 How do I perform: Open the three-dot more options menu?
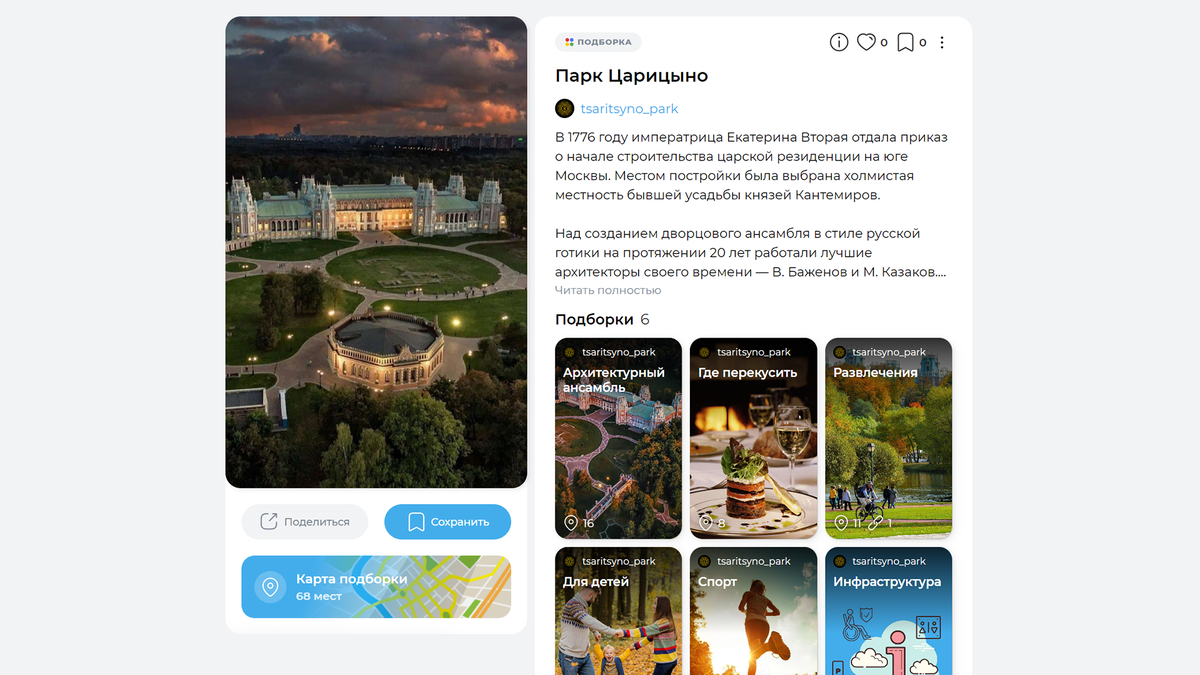coord(941,42)
